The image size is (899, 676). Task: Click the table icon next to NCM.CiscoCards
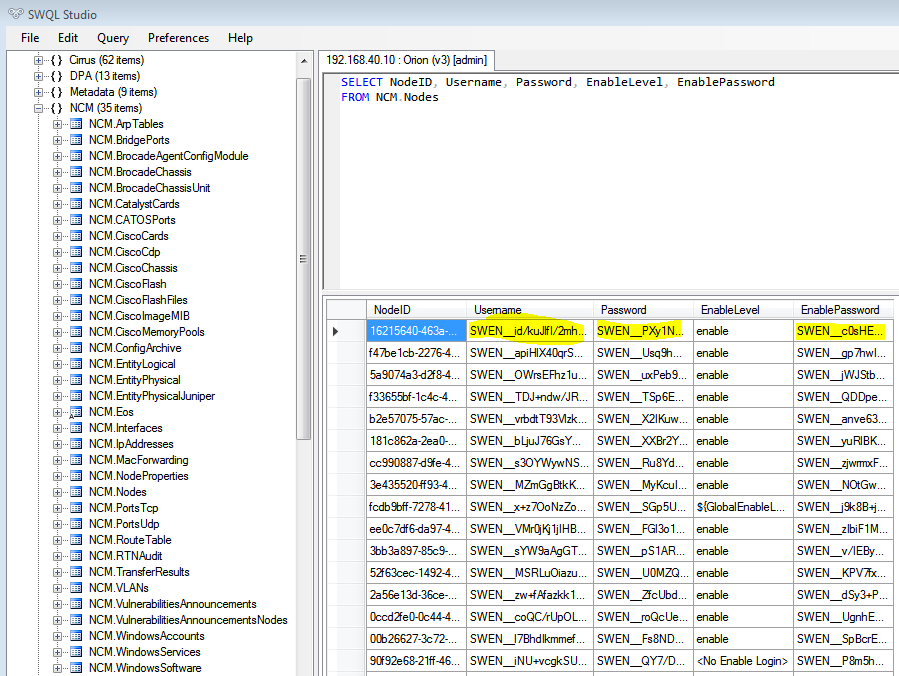click(76, 236)
